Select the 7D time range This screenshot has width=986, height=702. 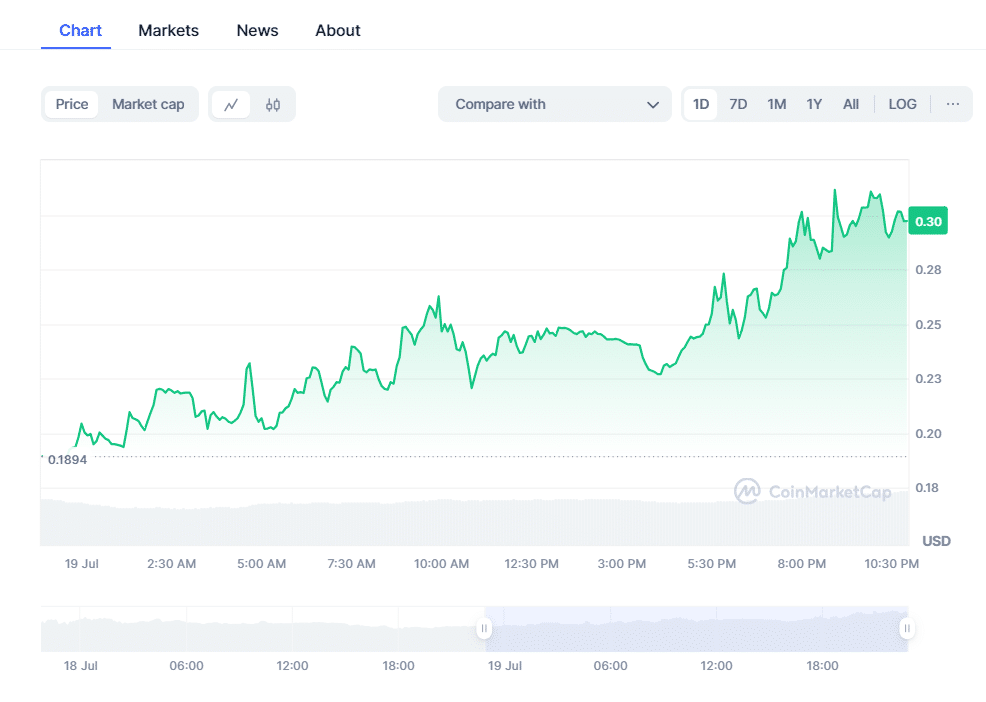[738, 104]
